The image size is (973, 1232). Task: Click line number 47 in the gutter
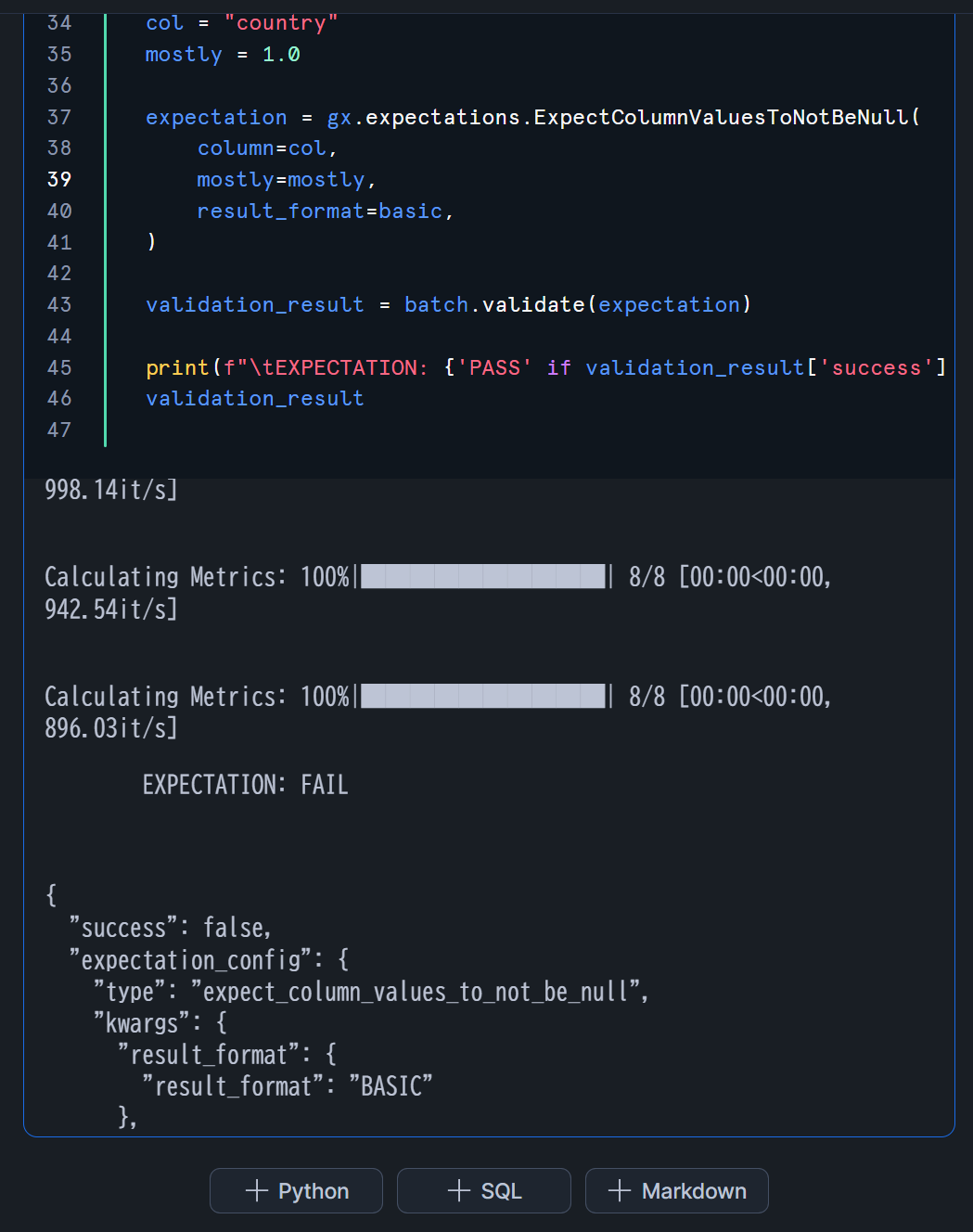pos(59,430)
